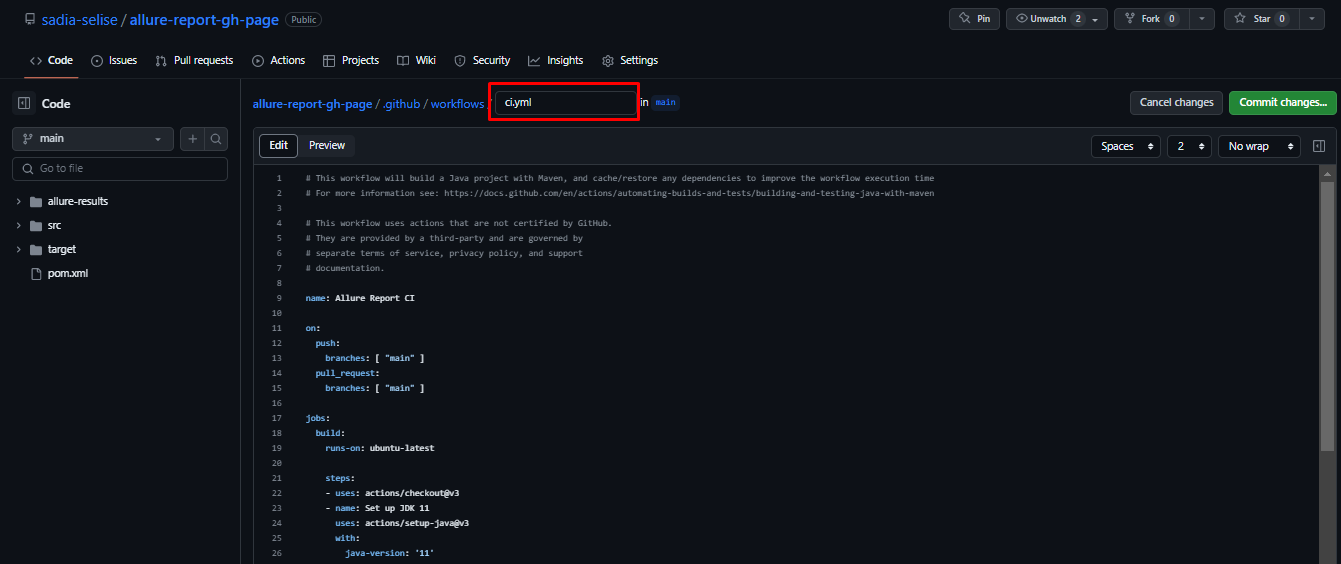Switch to the Preview editor tab

point(327,145)
